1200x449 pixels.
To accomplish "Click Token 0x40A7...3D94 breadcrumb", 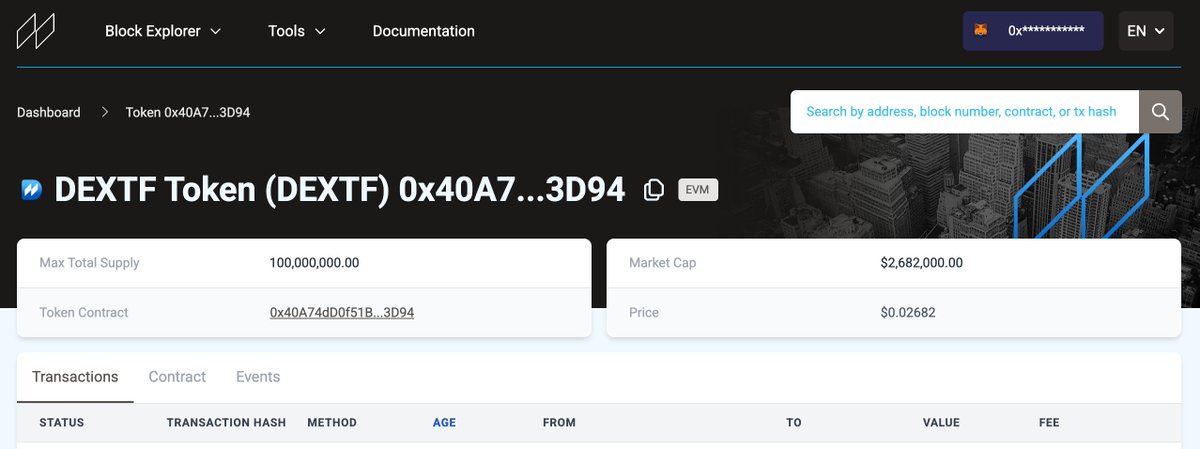I will click(188, 112).
